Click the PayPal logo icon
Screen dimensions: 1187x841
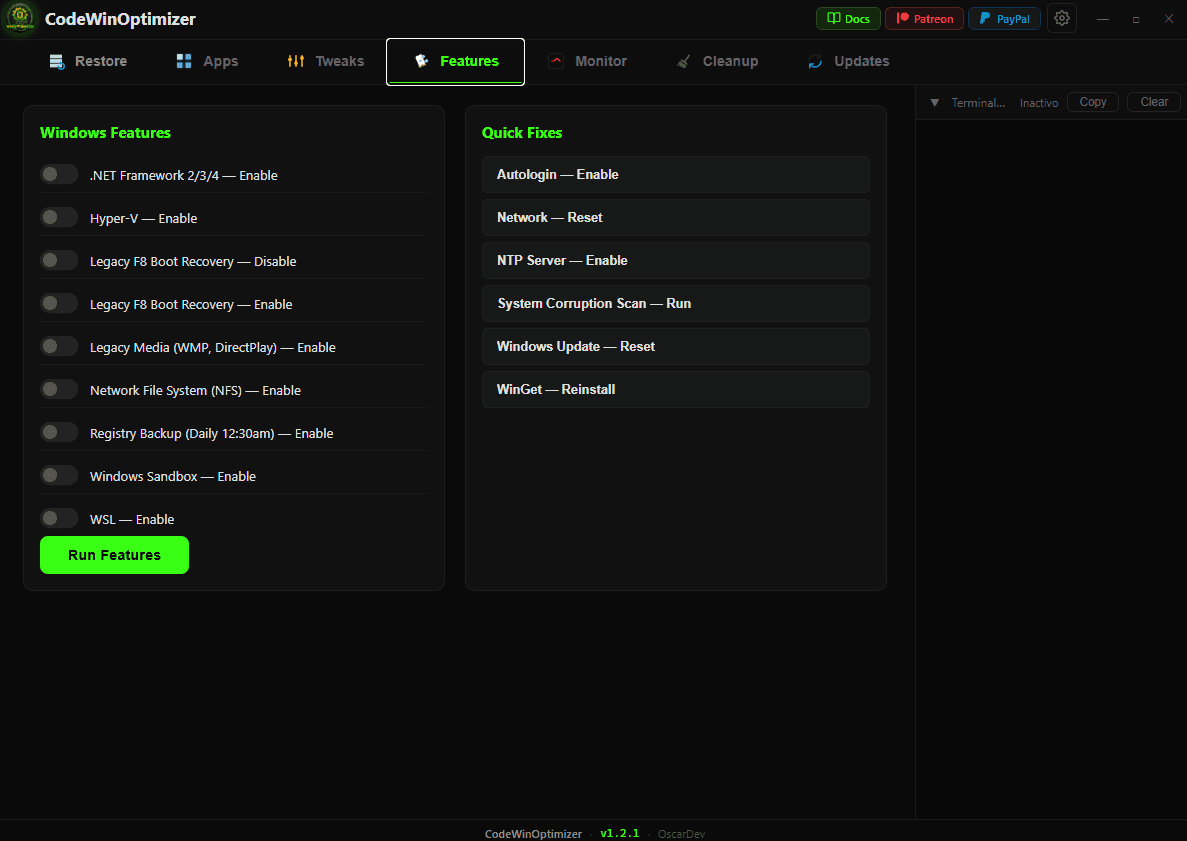985,18
